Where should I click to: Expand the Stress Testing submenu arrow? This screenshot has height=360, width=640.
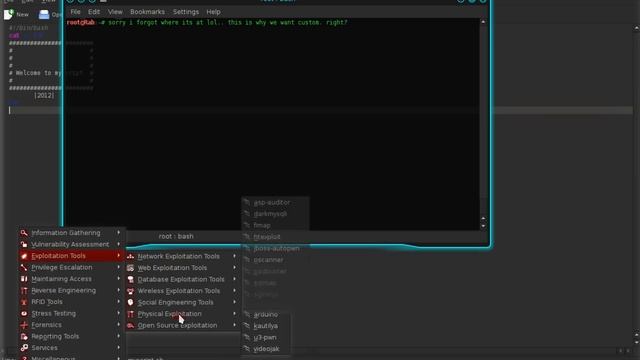[x=119, y=313]
